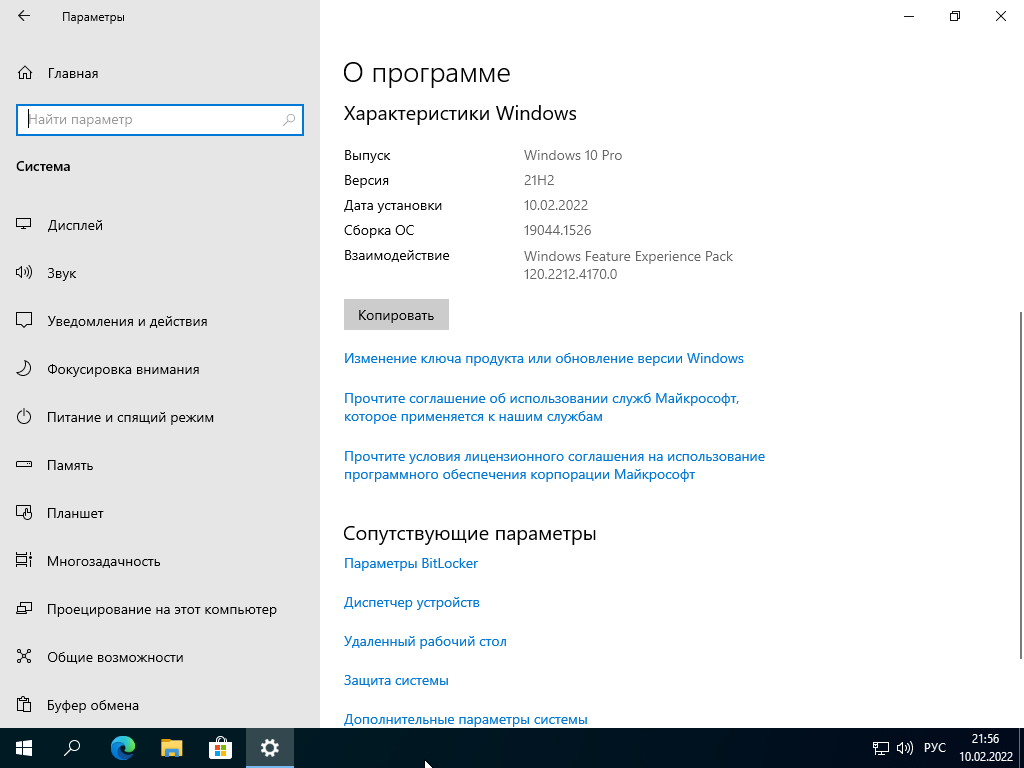1024x768 pixels.
Task: Click the Сопутствующие параметры heading
Action: coord(470,534)
